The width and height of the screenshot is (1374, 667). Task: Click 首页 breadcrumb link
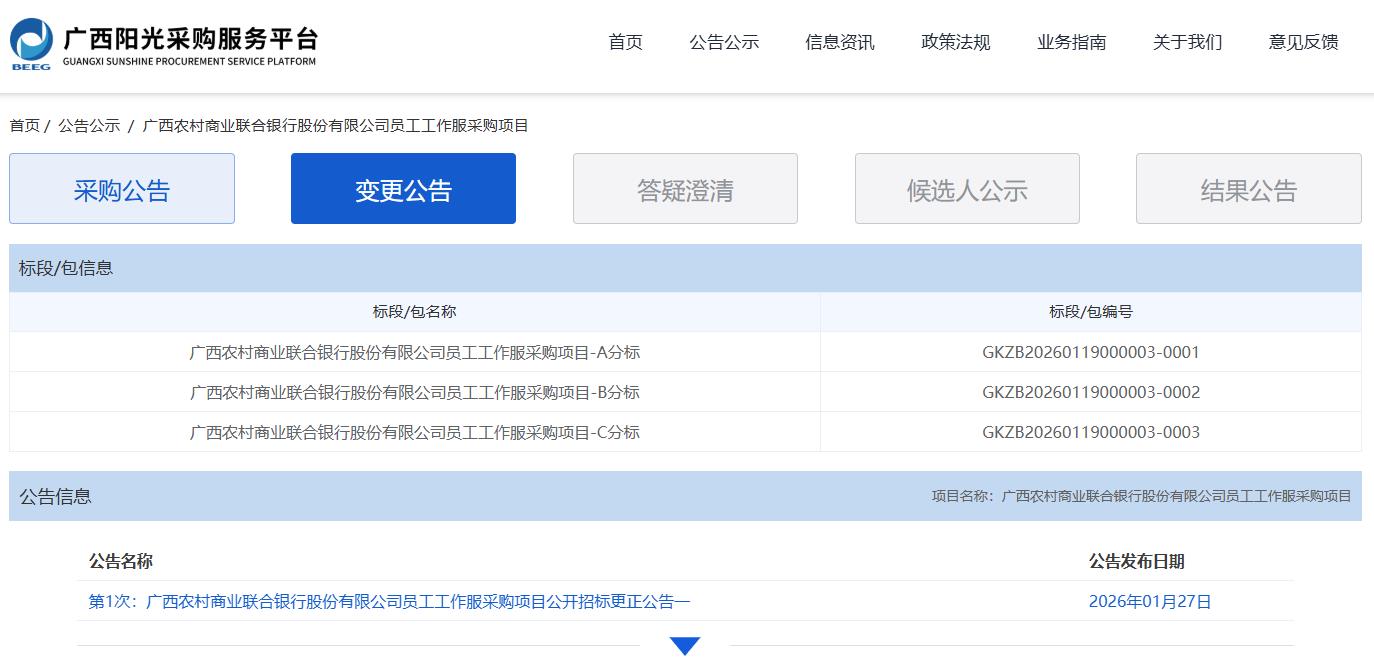pos(25,126)
